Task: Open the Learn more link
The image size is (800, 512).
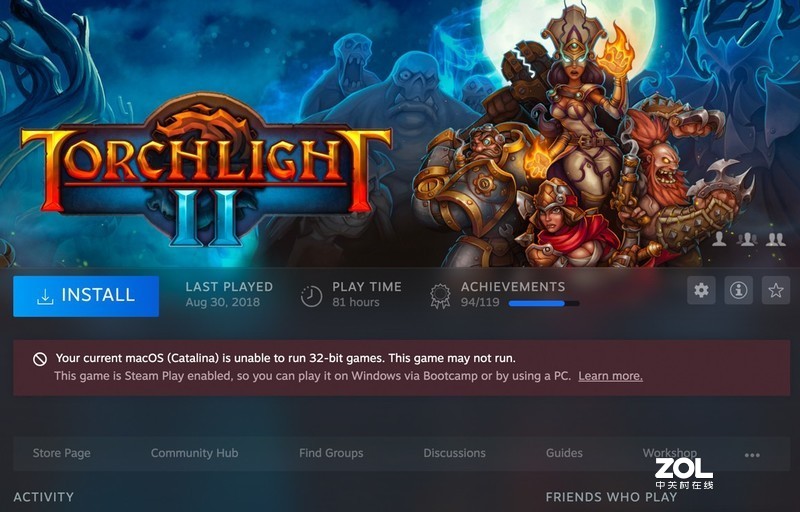Action: [x=610, y=376]
